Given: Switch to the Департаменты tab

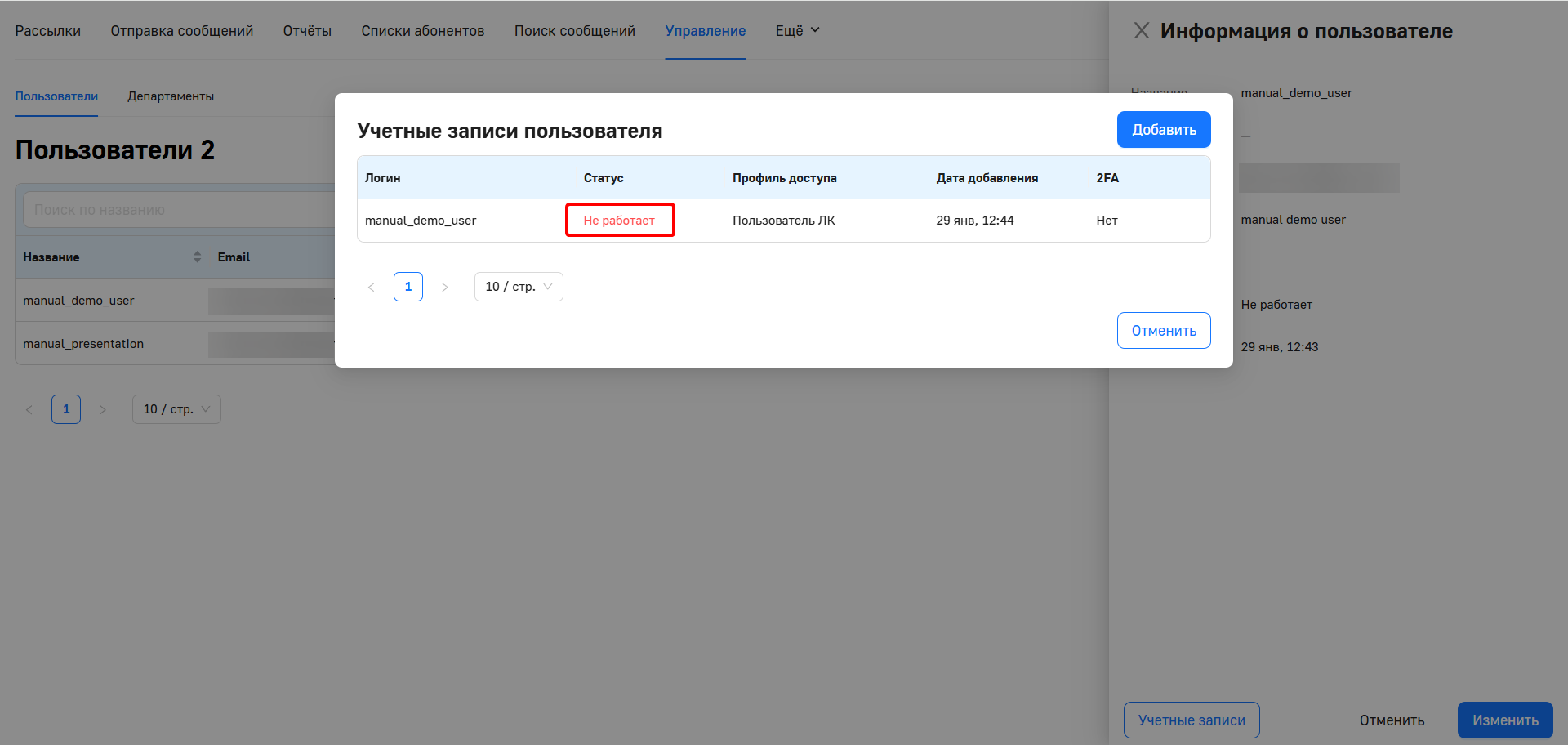Looking at the screenshot, I should (x=171, y=96).
